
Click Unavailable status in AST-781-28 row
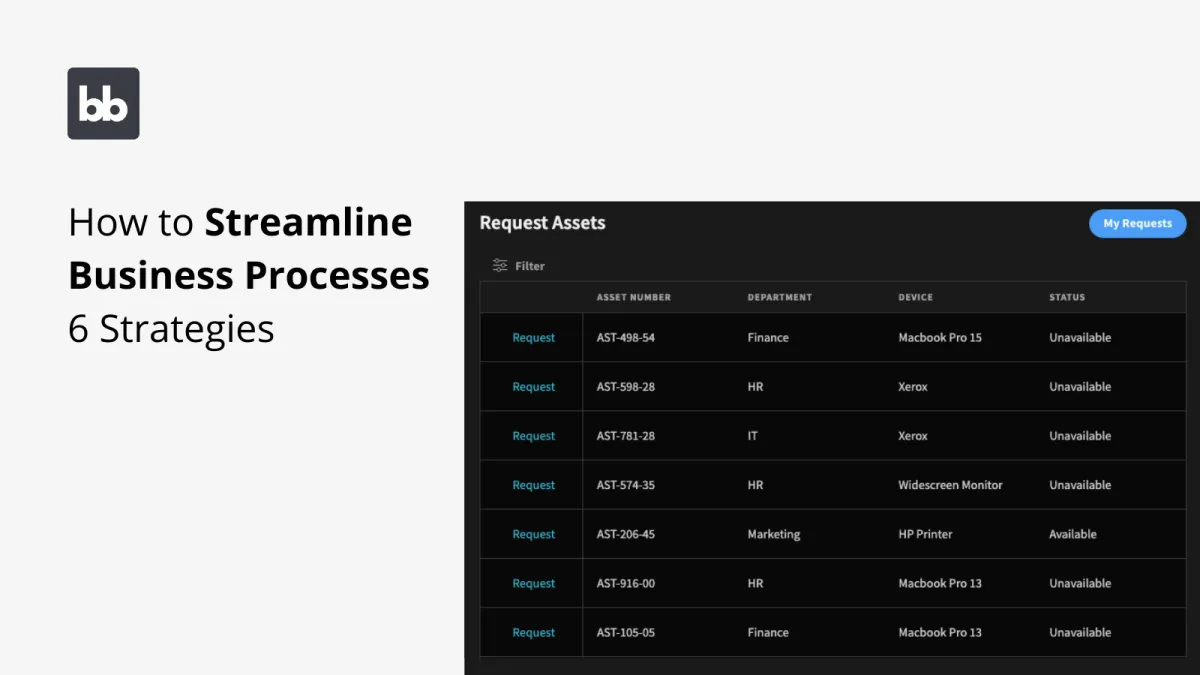(1080, 436)
